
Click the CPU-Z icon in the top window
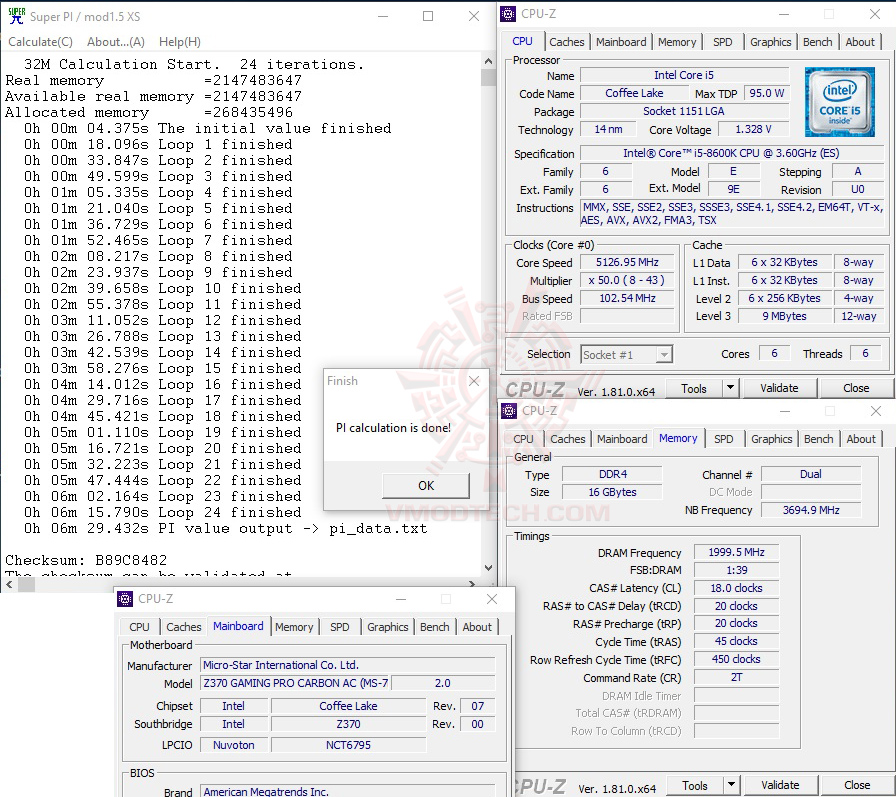(x=507, y=14)
